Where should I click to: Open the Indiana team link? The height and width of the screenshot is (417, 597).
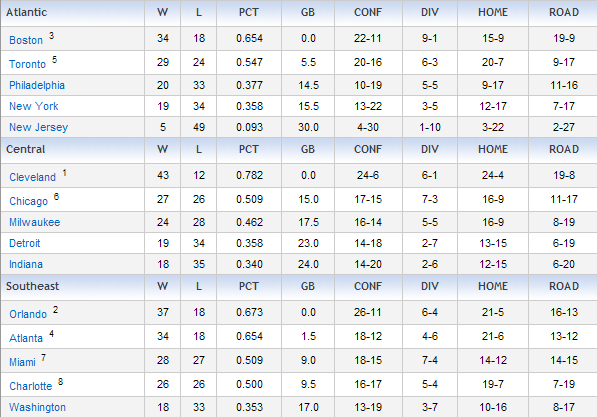[26, 264]
